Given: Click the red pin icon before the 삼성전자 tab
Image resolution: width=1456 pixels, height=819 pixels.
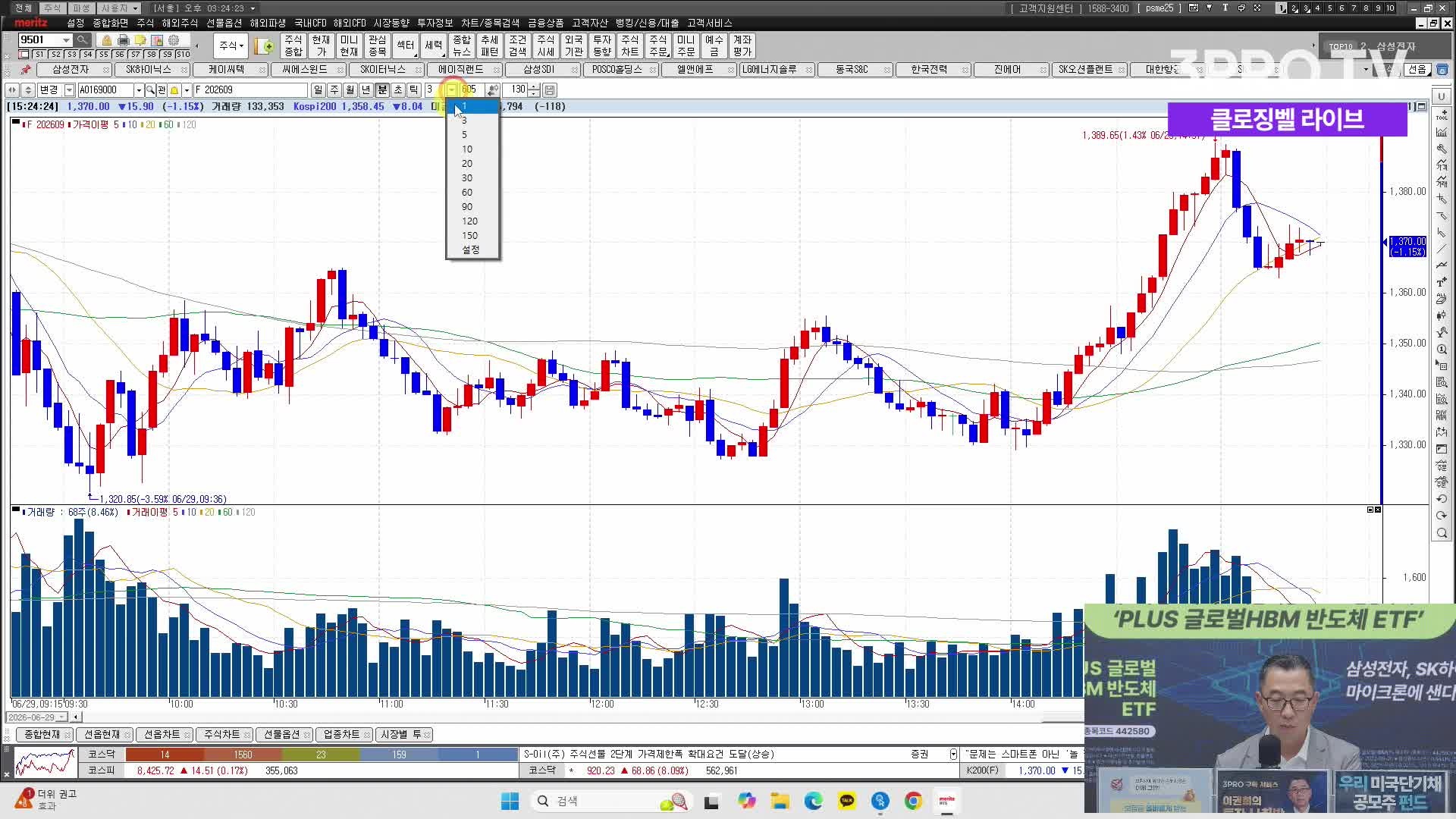Looking at the screenshot, I should click(26, 70).
